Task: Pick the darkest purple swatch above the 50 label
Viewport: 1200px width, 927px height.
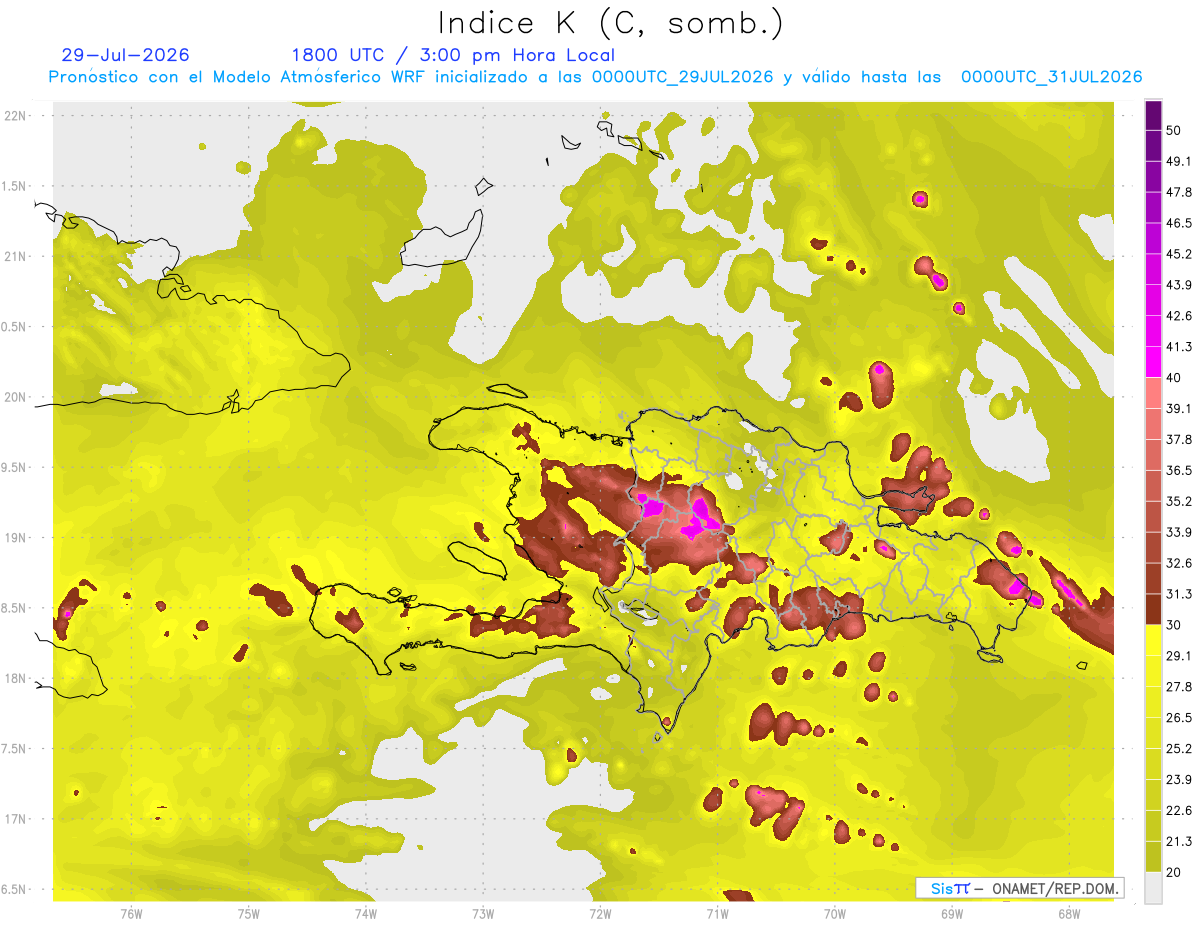Action: 1153,114
